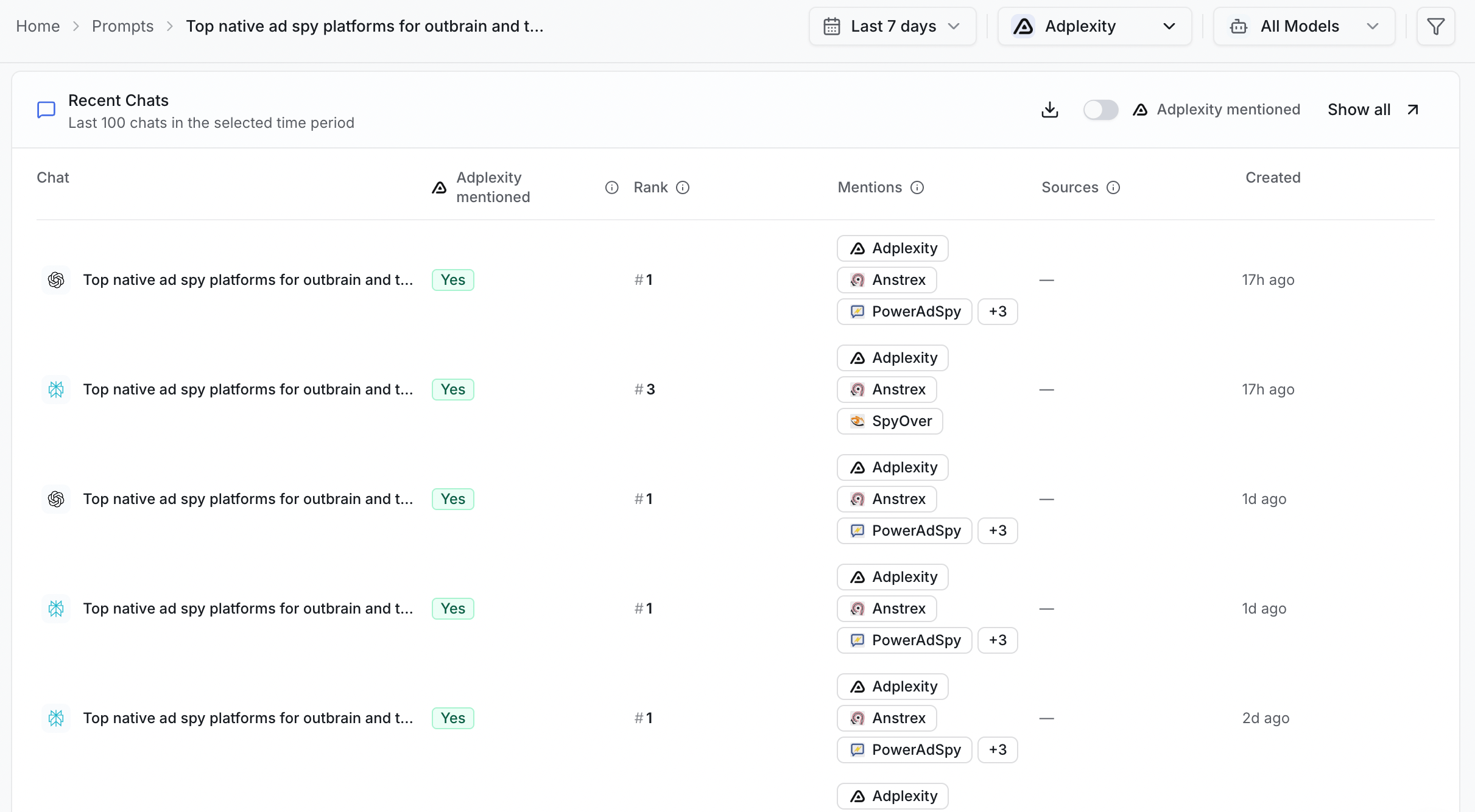The height and width of the screenshot is (812, 1475).
Task: Click the Created column header
Action: pyautogui.click(x=1273, y=178)
